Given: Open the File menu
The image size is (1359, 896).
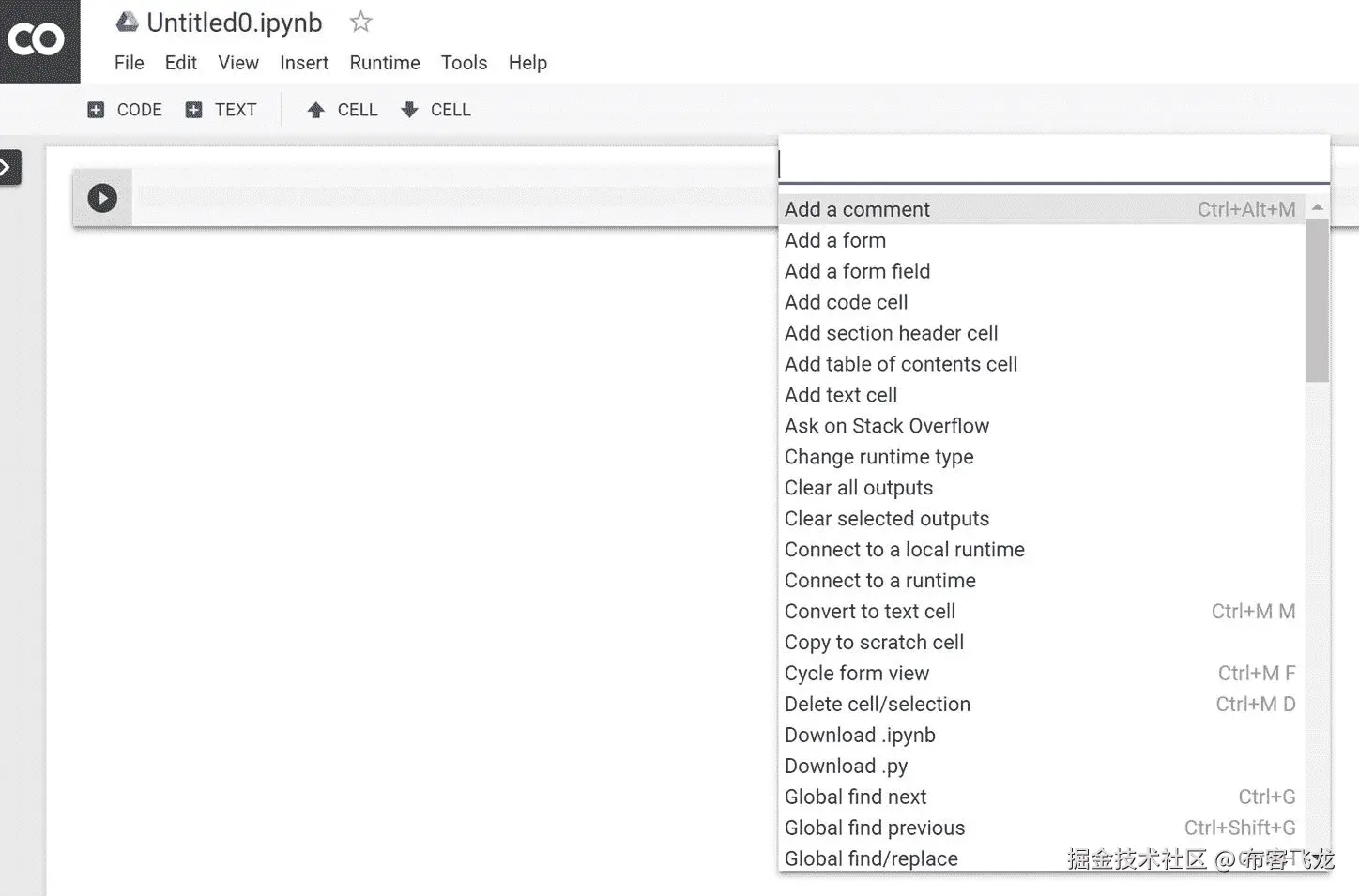Looking at the screenshot, I should coord(130,63).
